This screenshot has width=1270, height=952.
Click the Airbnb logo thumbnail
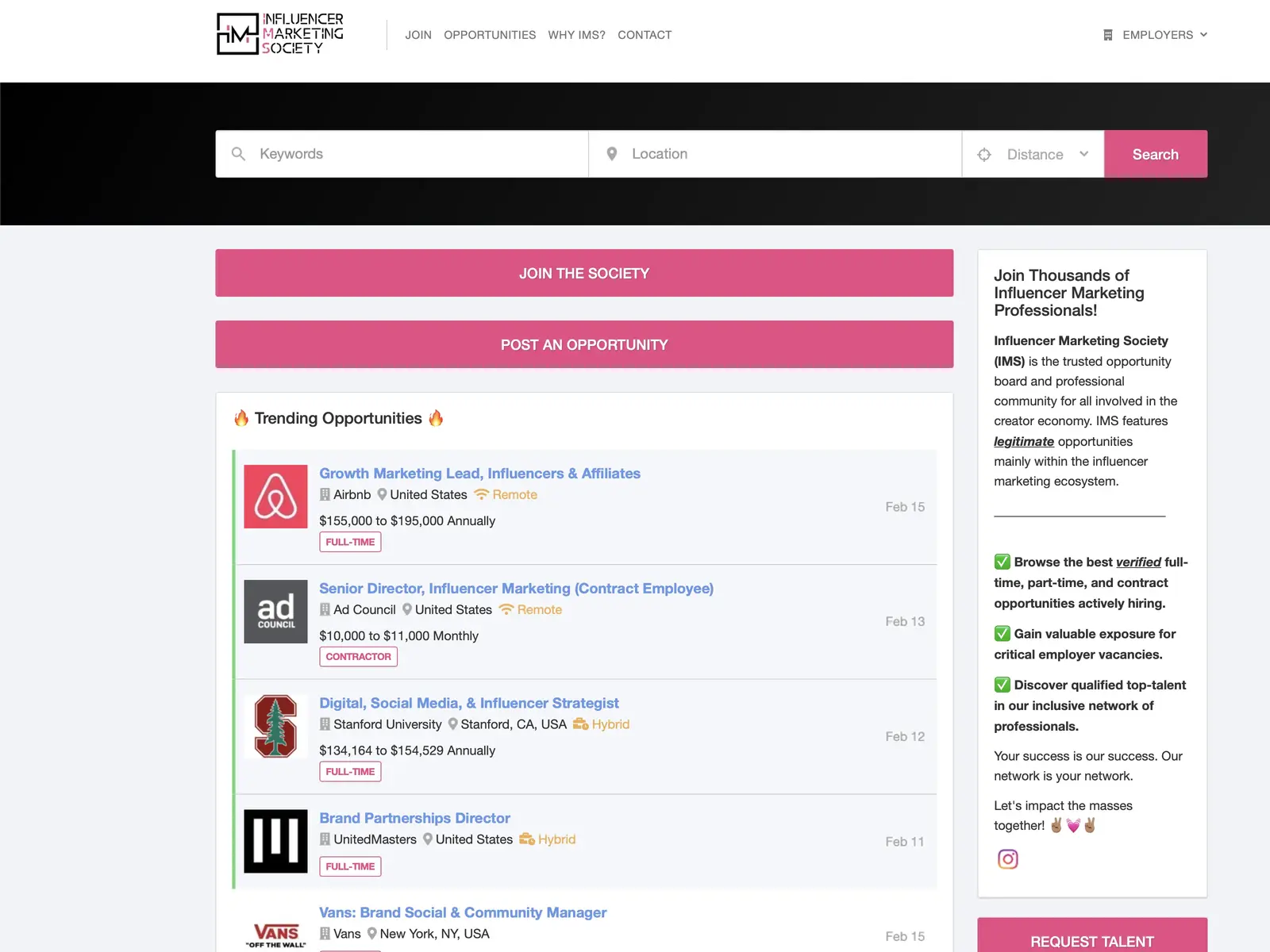(275, 497)
